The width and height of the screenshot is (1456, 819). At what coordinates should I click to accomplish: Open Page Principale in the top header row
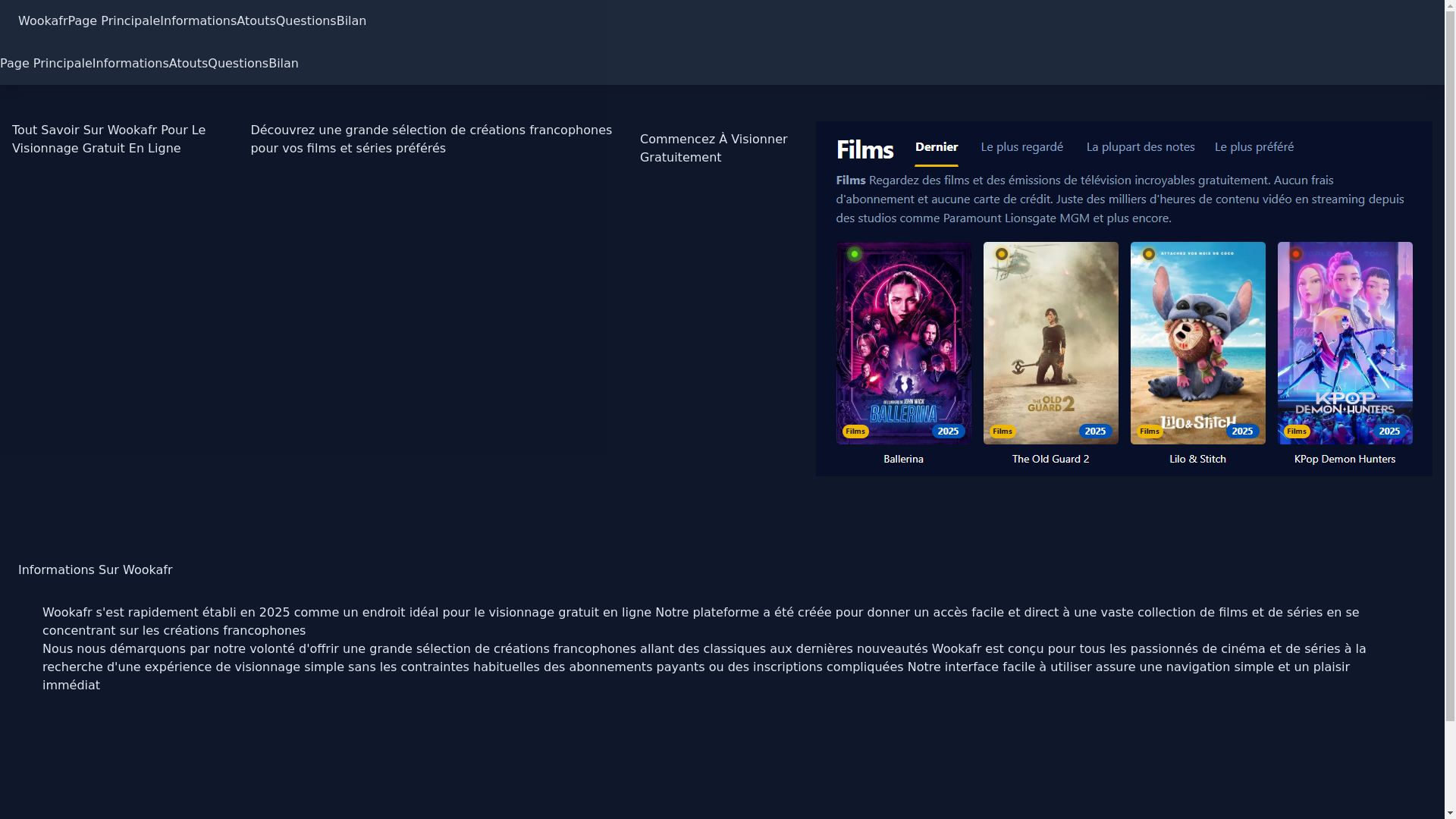(114, 21)
